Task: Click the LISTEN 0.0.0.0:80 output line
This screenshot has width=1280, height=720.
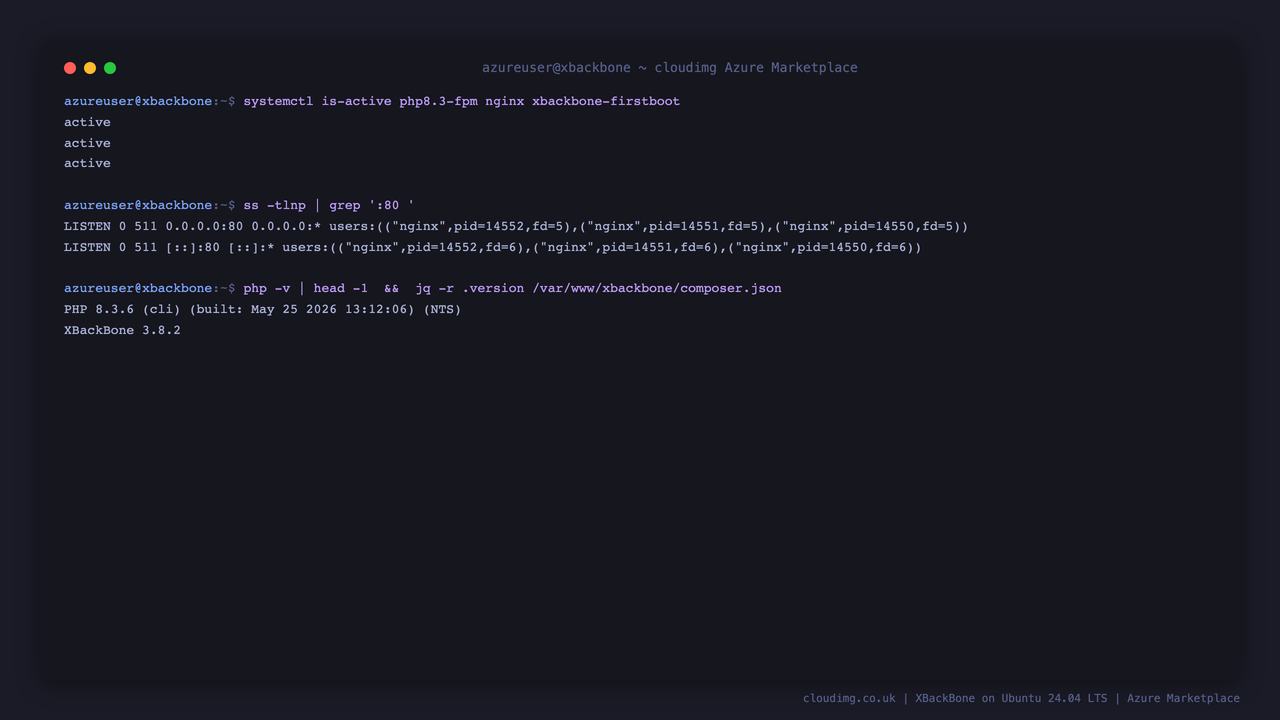Action: coord(516,226)
